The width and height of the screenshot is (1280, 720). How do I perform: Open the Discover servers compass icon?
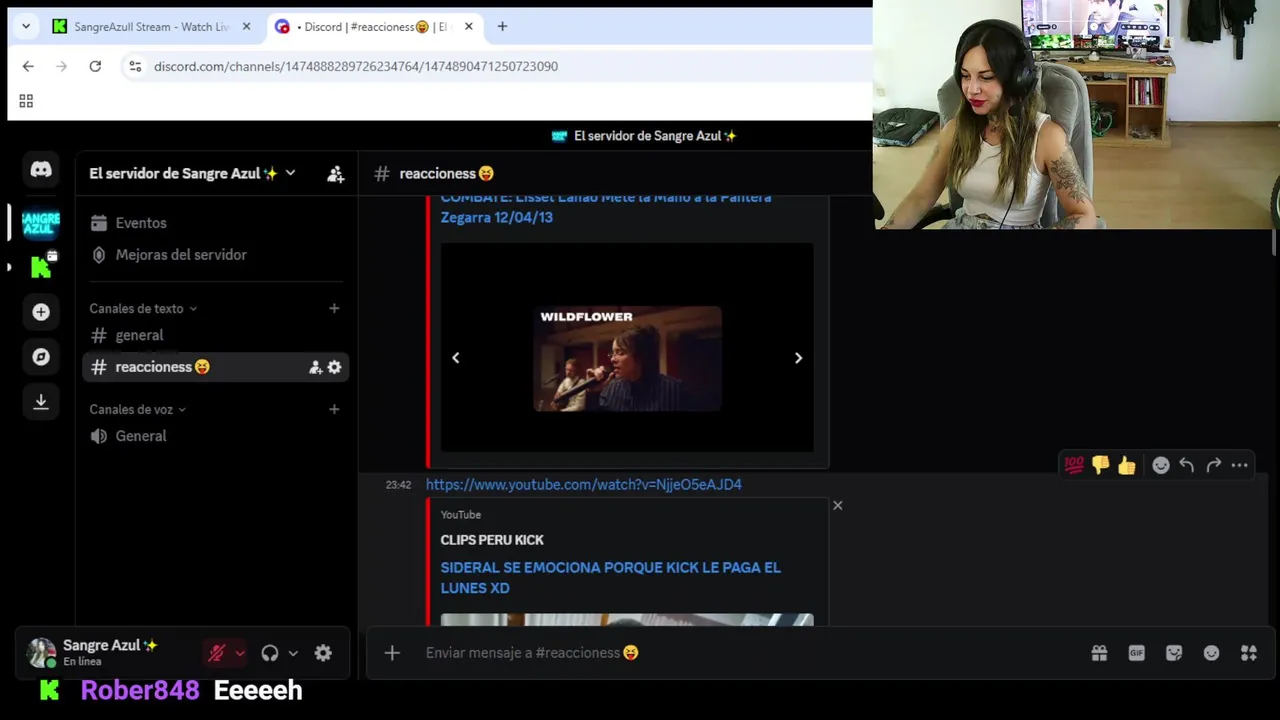[x=41, y=357]
